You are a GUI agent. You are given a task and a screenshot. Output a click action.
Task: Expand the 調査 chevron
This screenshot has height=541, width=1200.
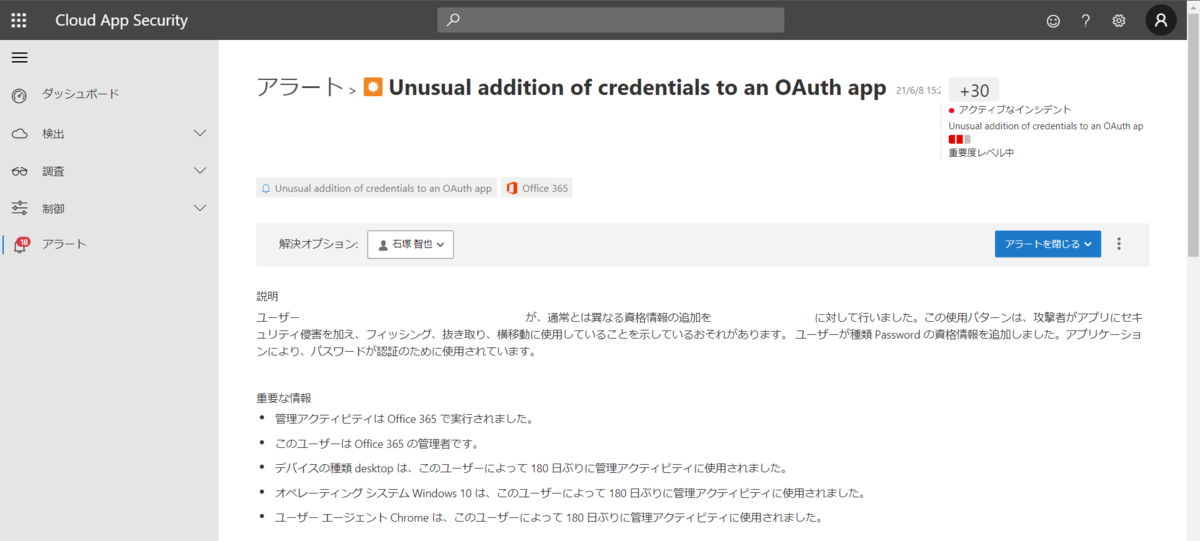pyautogui.click(x=199, y=171)
